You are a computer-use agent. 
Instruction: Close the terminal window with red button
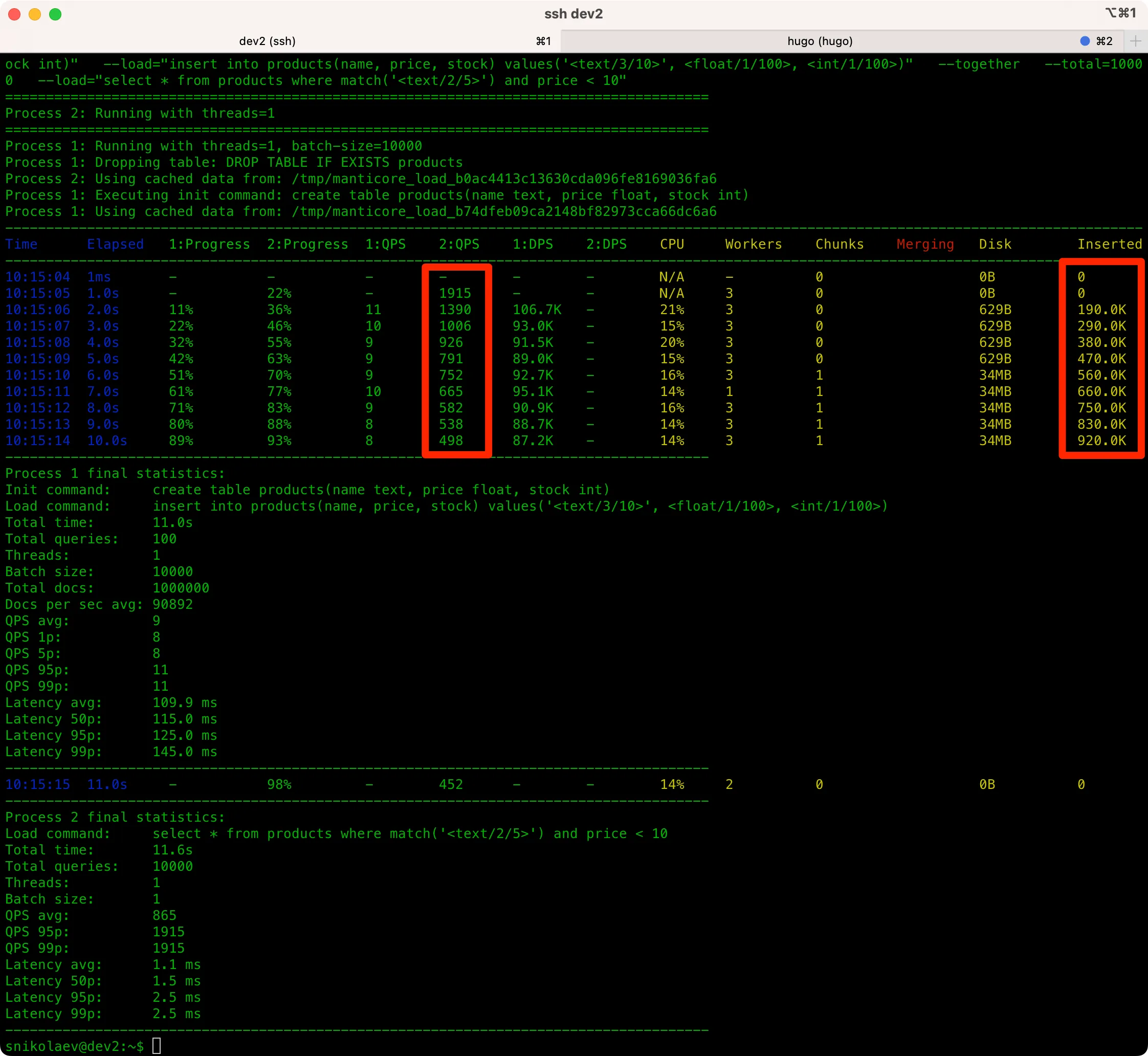click(14, 14)
